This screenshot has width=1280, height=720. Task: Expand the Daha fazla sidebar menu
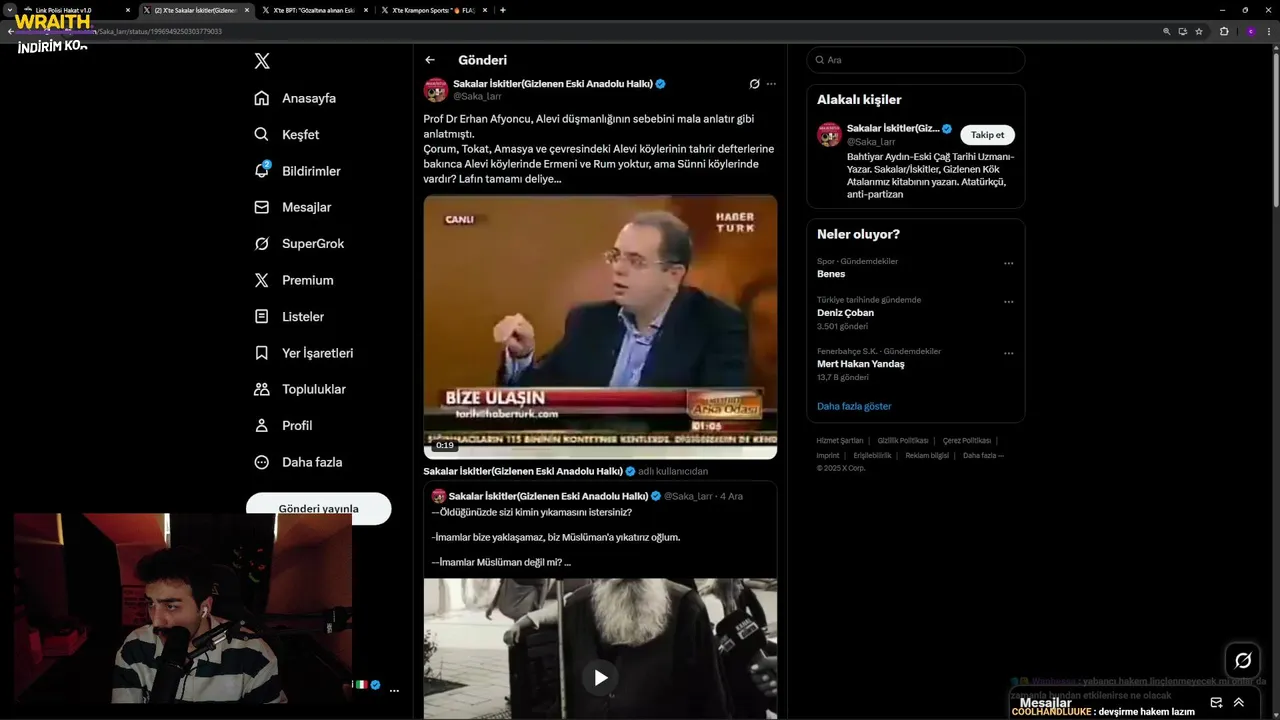(298, 462)
